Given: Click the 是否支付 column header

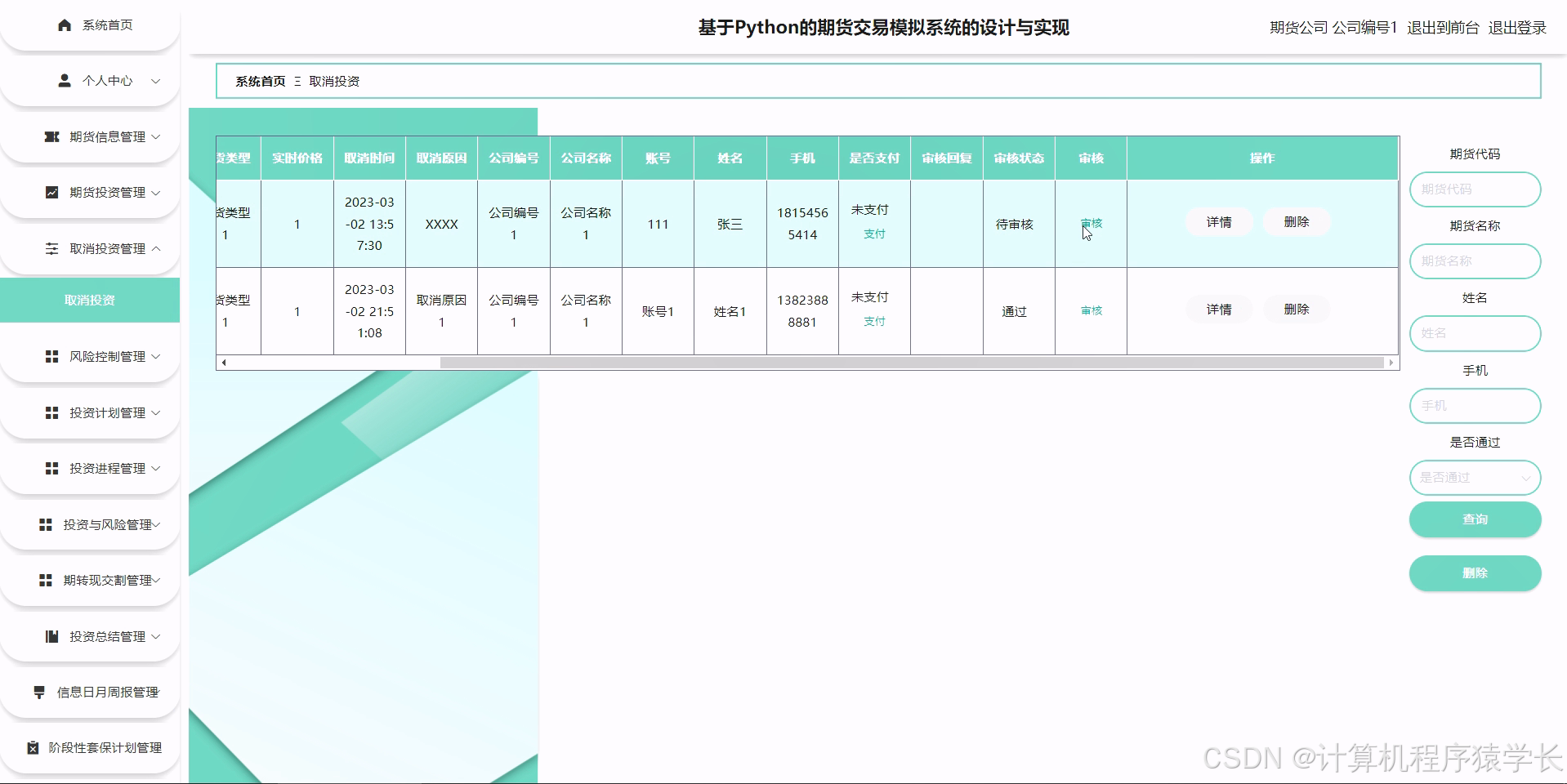Looking at the screenshot, I should point(874,158).
